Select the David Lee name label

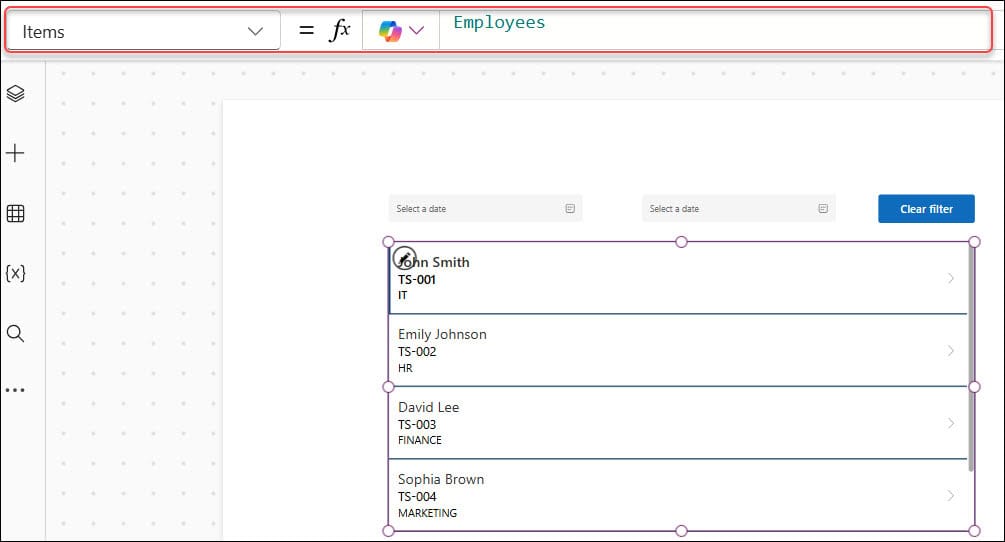(428, 407)
